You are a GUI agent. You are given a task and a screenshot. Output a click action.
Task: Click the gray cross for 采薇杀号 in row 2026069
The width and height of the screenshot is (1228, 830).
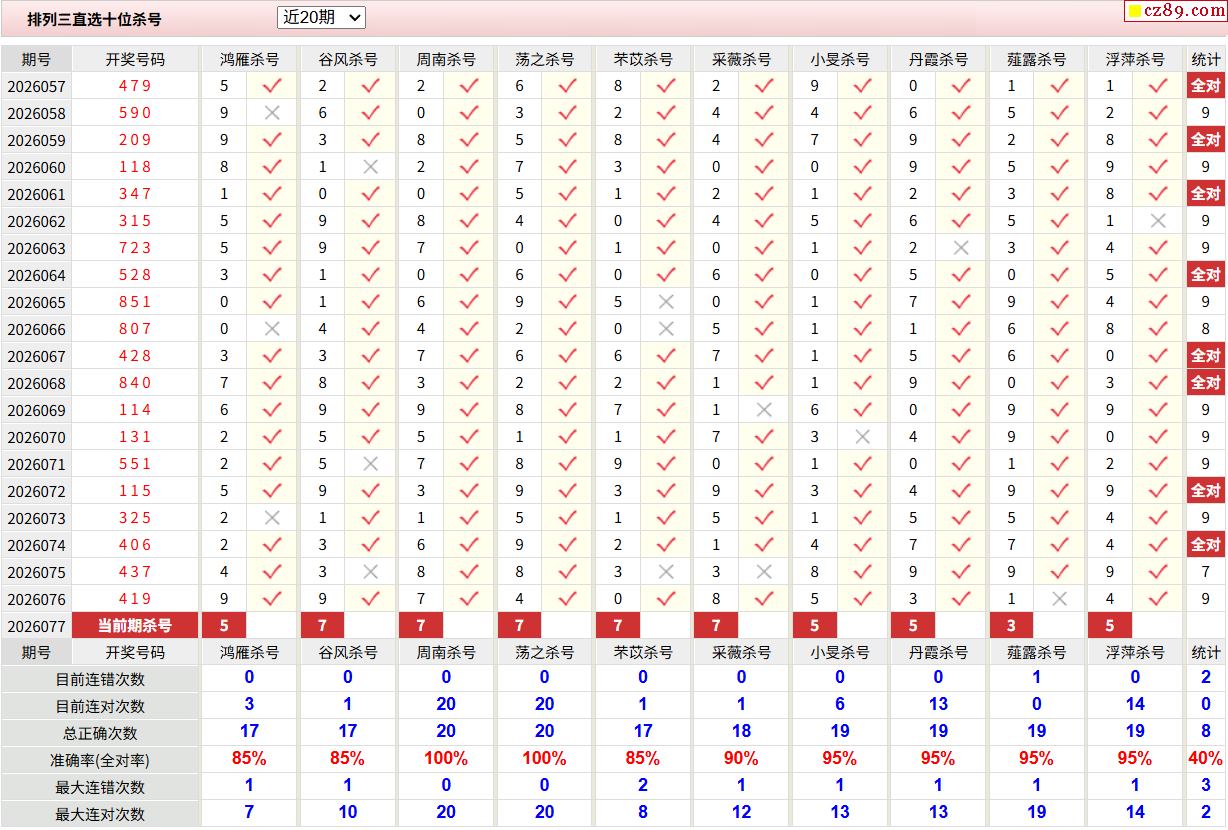[764, 410]
